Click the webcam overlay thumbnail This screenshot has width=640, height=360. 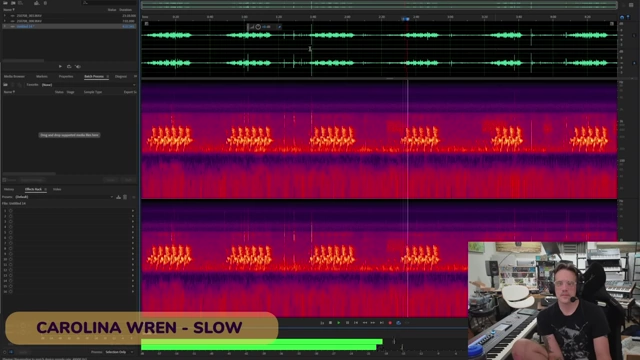[554, 300]
